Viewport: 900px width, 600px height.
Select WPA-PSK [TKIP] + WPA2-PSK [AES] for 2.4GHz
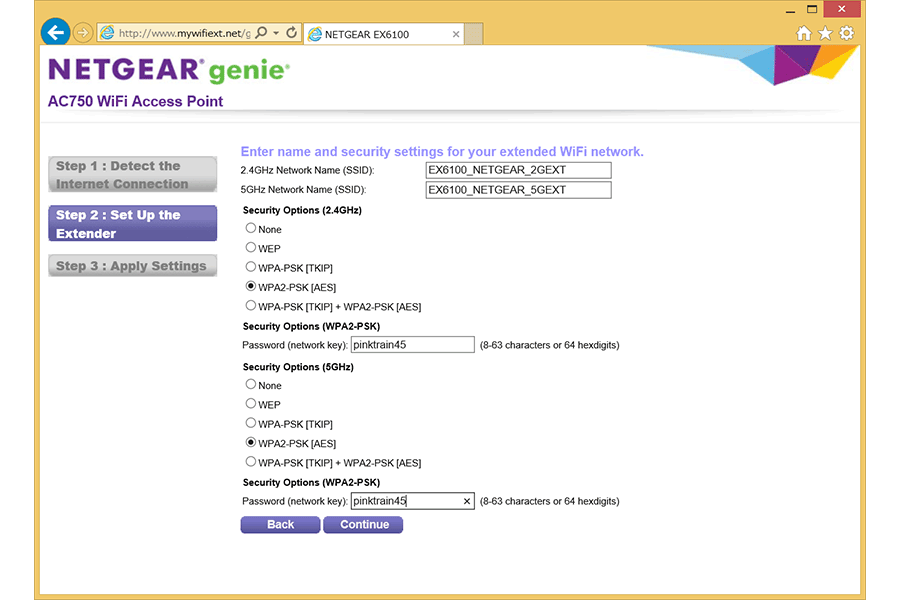tap(251, 306)
